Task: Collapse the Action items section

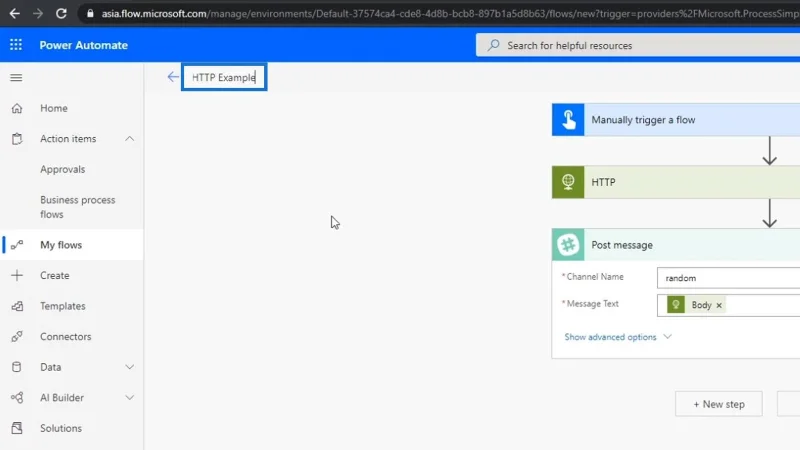Action: click(130, 139)
